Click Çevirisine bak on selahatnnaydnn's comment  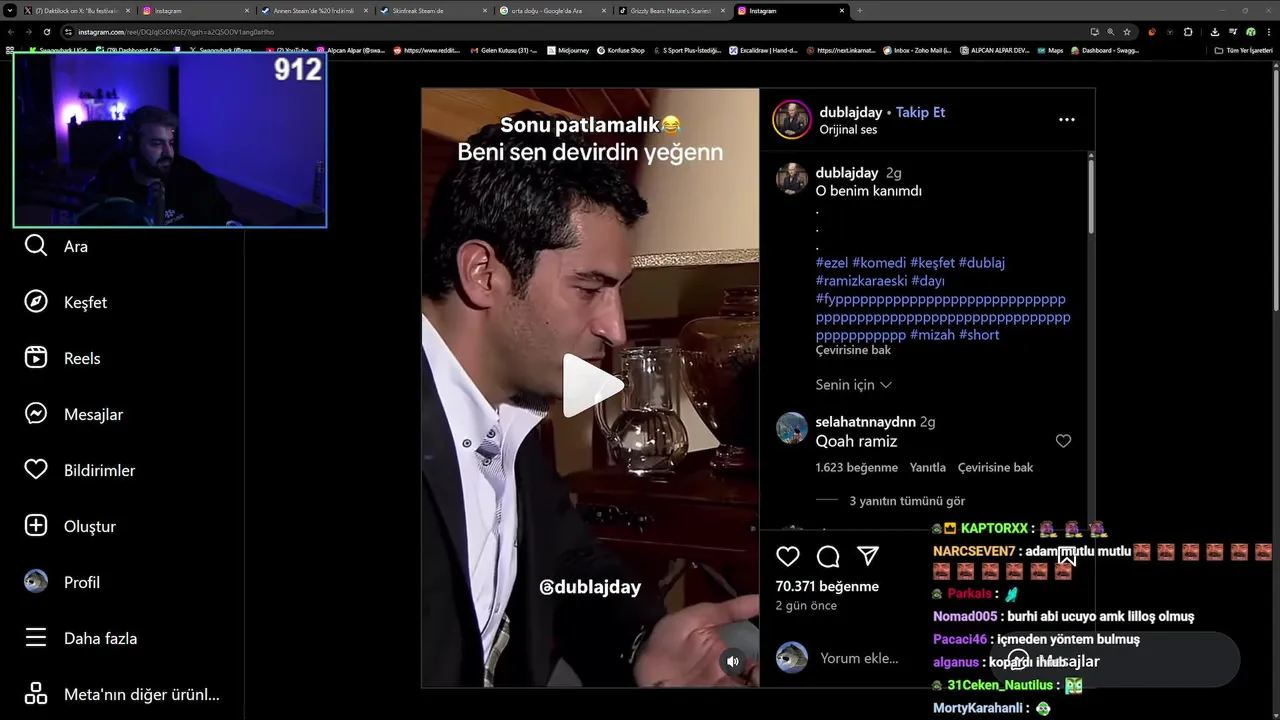tap(995, 467)
